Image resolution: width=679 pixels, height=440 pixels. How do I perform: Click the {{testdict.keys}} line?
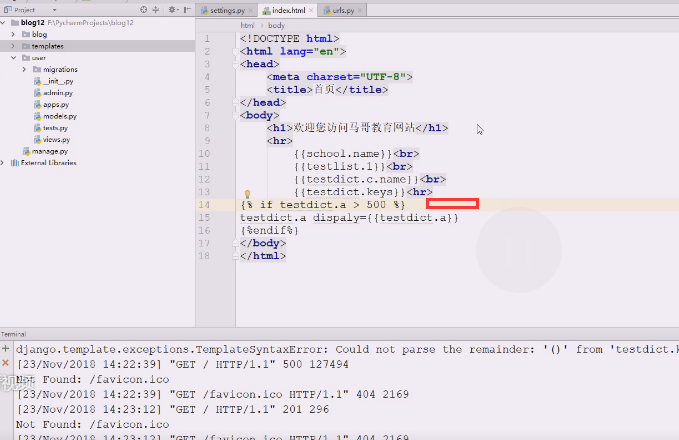click(363, 192)
